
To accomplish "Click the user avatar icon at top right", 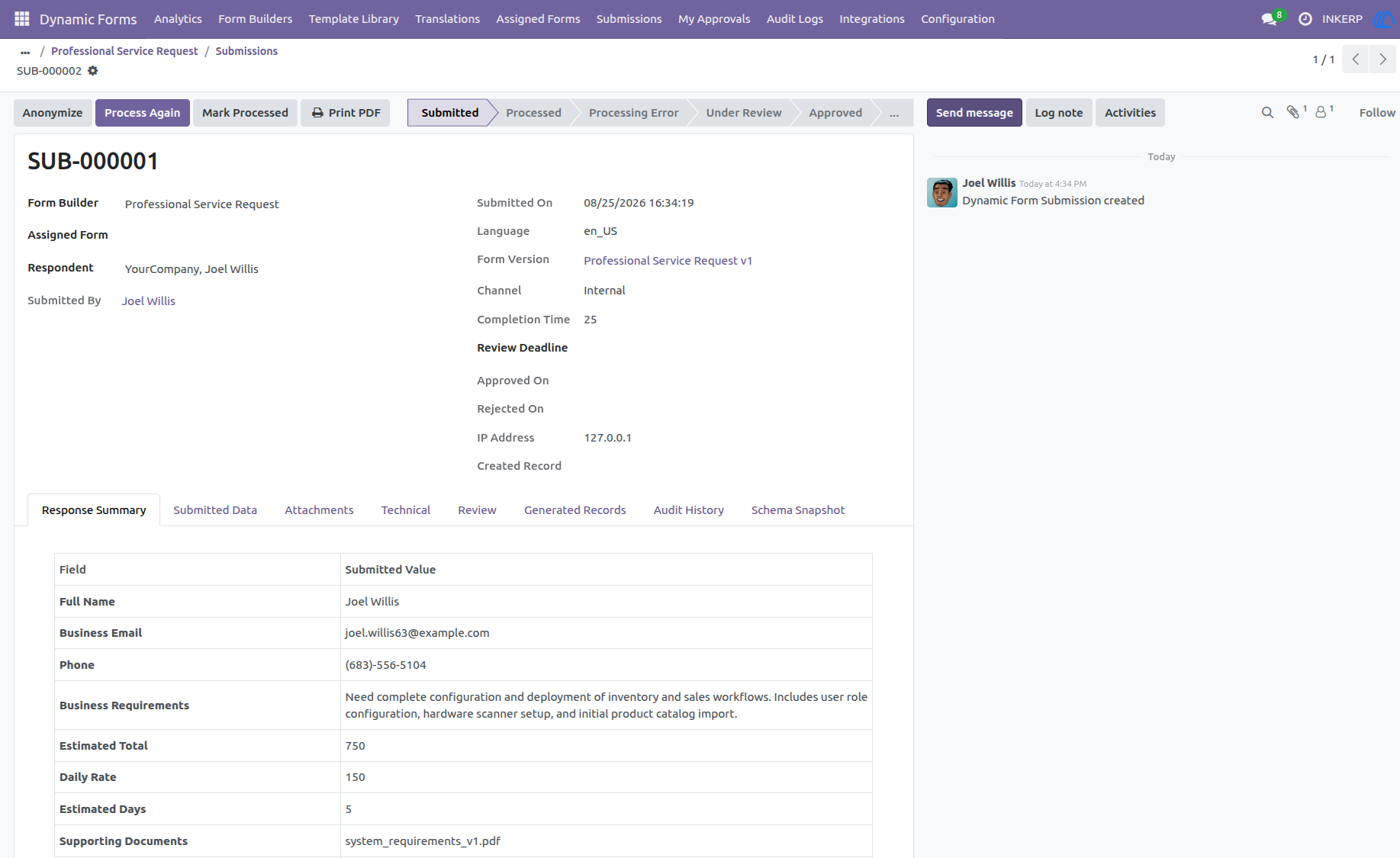I will [1384, 19].
